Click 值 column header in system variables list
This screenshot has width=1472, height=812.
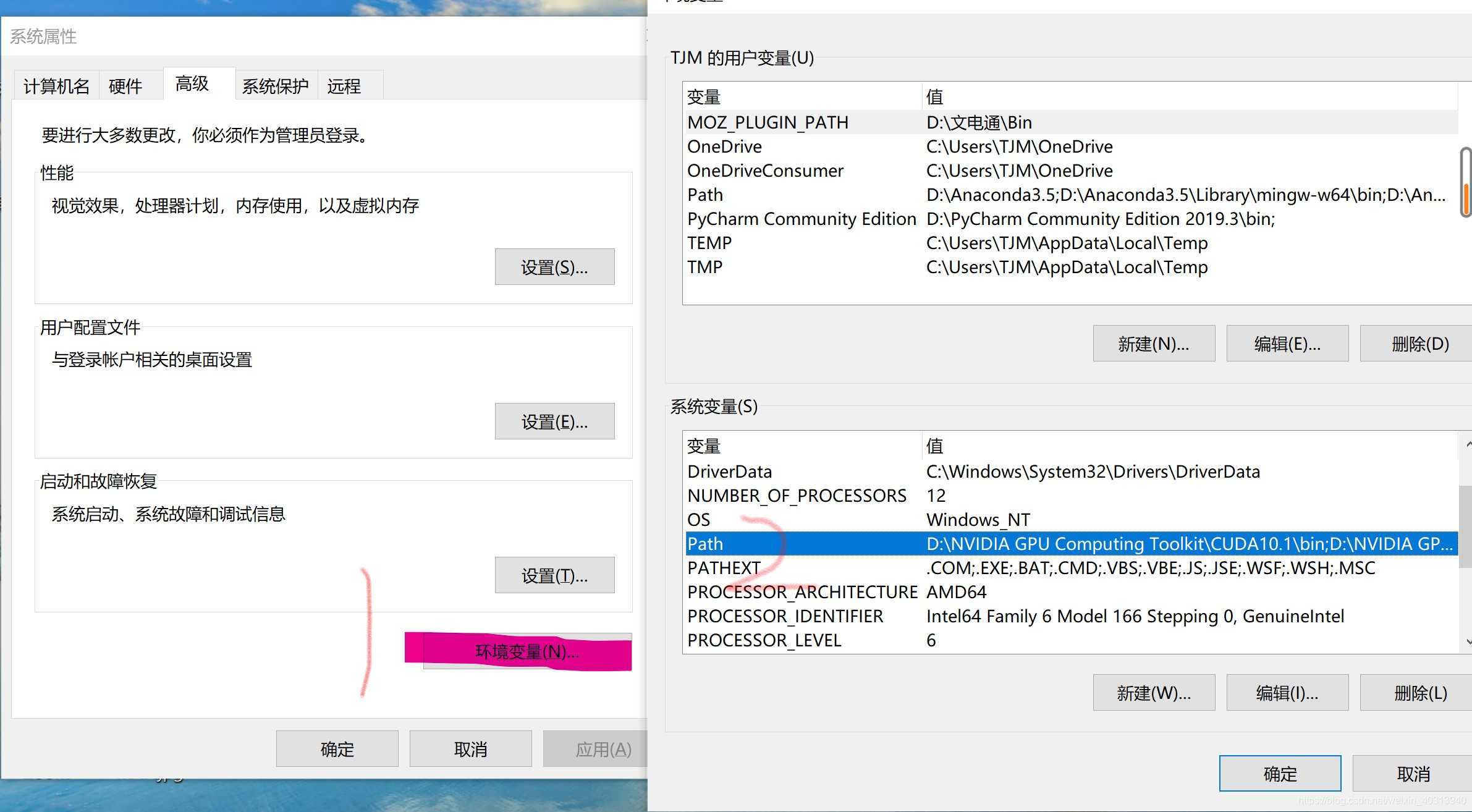click(x=1190, y=446)
